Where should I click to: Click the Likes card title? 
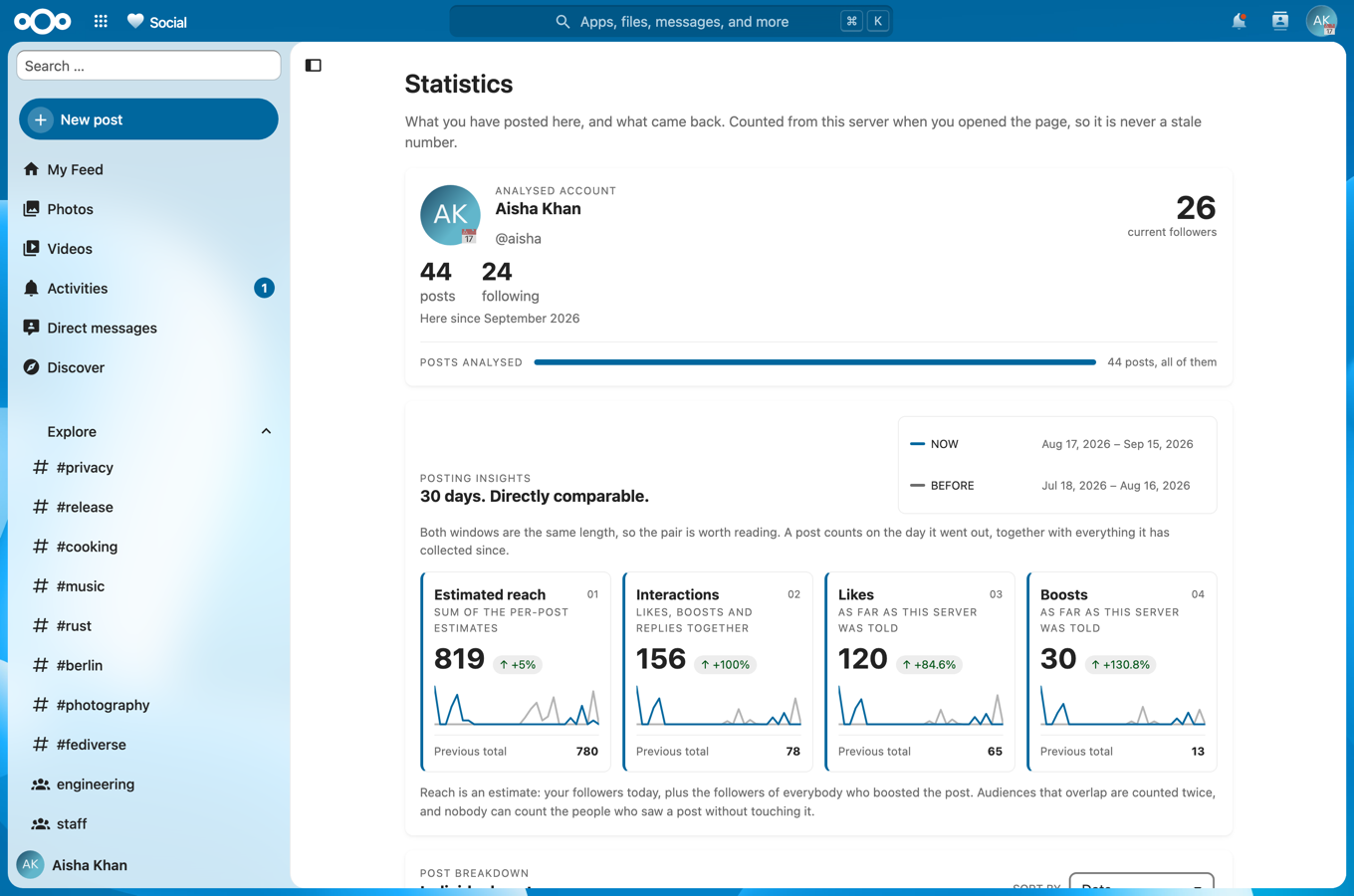tap(856, 594)
